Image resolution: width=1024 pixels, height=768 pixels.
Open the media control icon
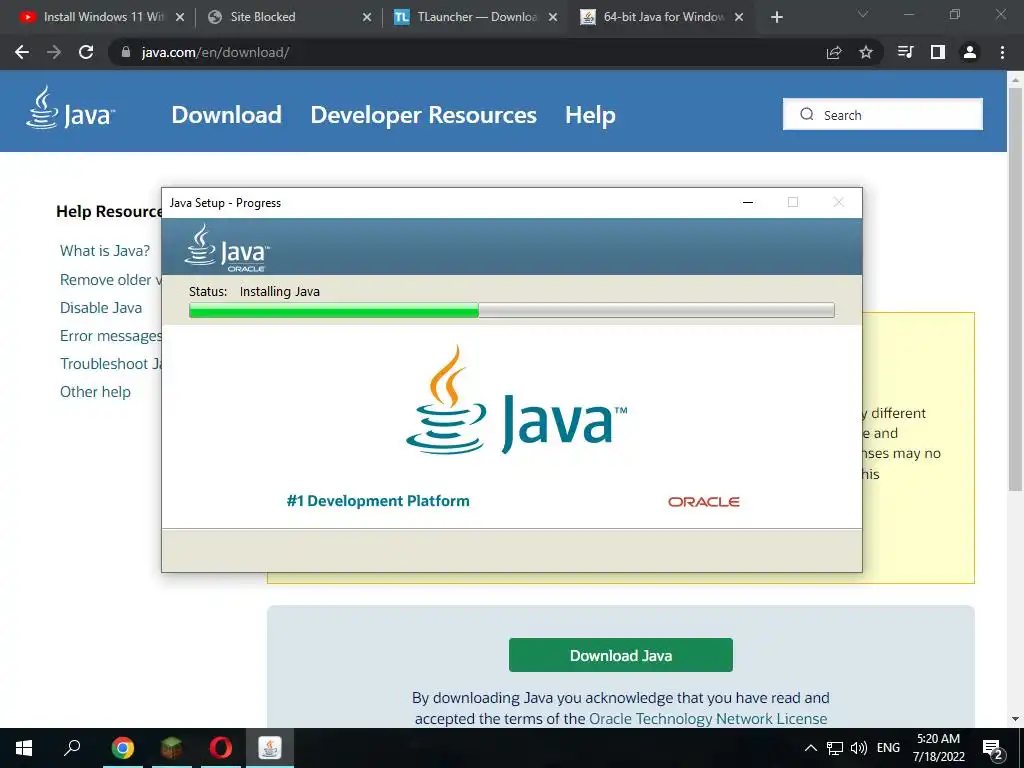pyautogui.click(x=906, y=52)
